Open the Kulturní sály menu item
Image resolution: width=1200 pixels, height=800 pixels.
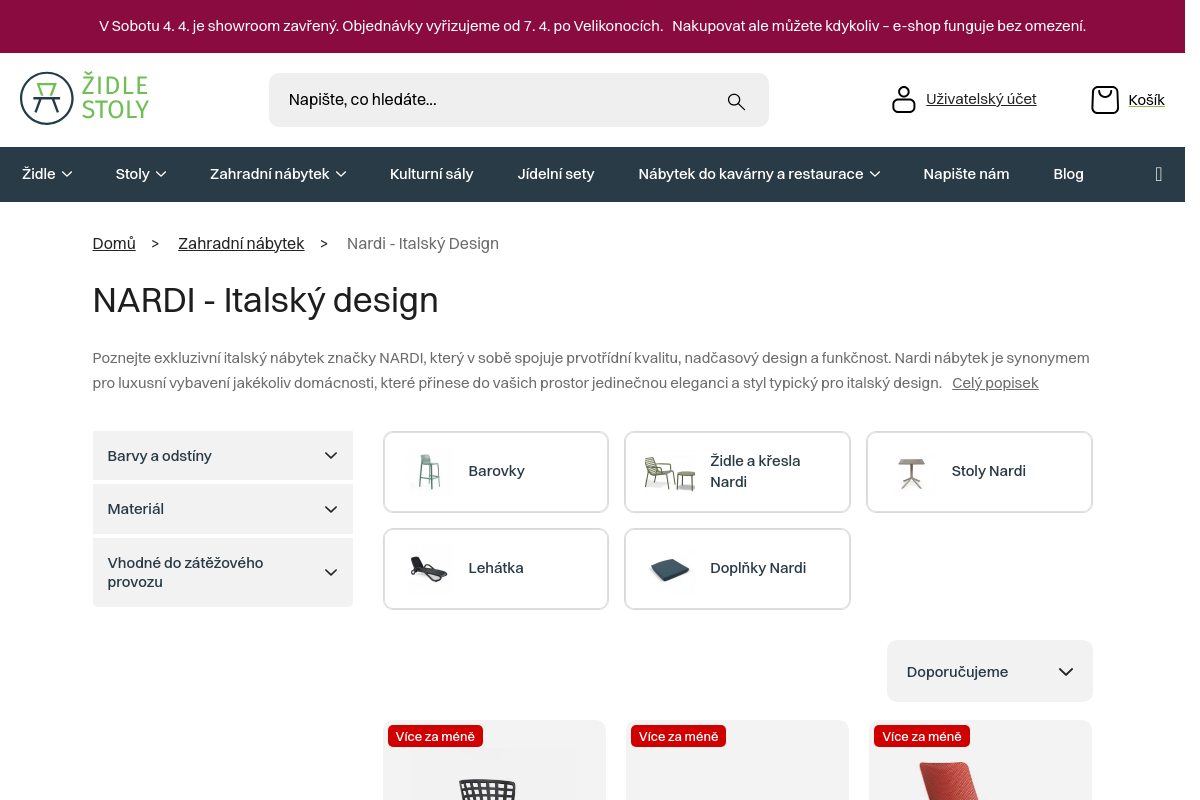[x=431, y=174]
